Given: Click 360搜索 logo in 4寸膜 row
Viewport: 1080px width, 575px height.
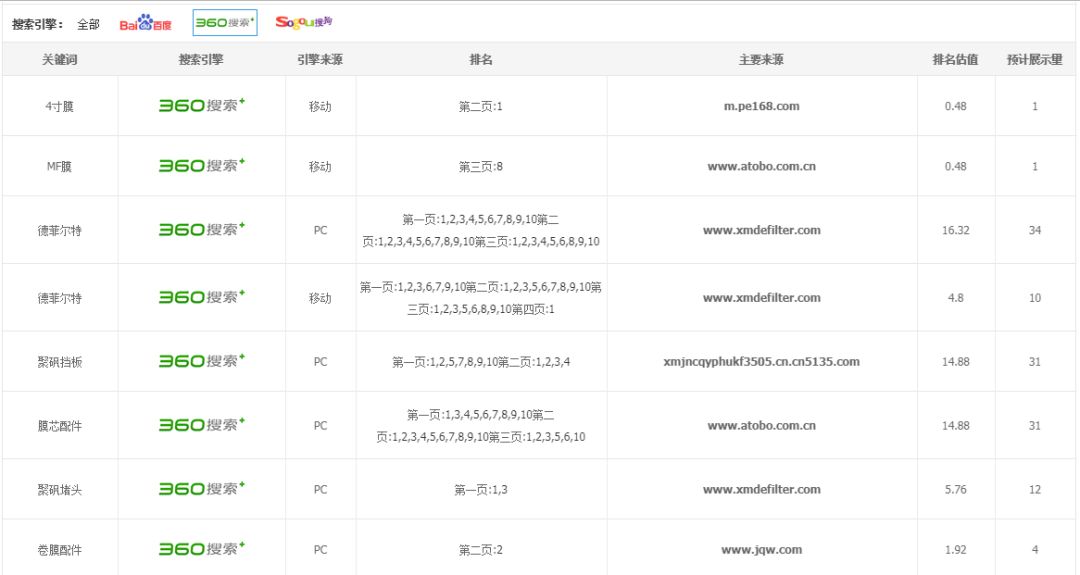Looking at the screenshot, I should pyautogui.click(x=202, y=105).
